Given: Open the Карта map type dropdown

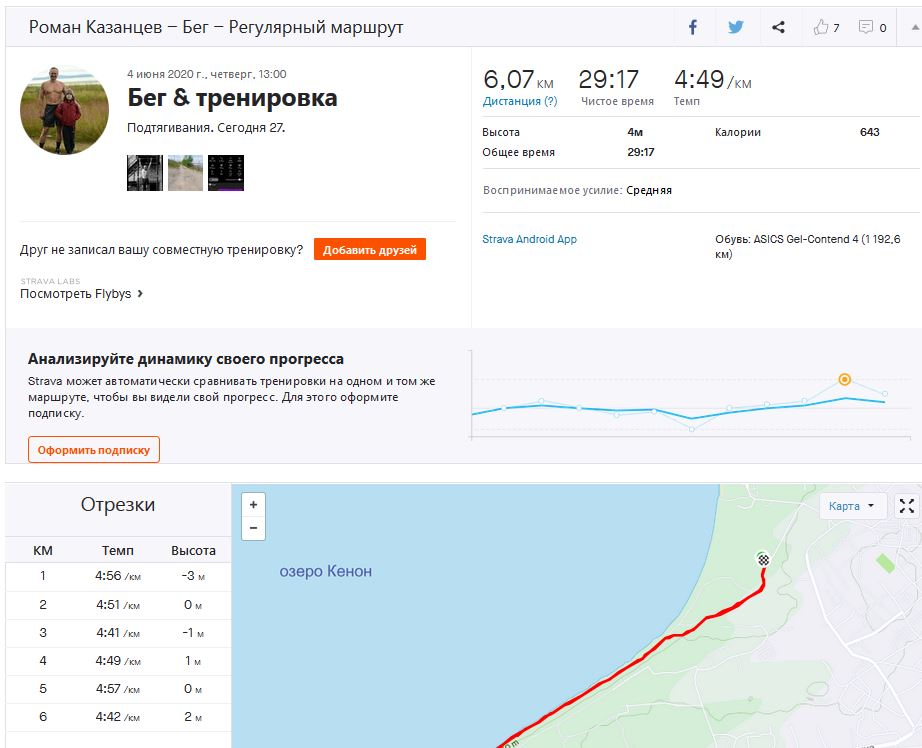Looking at the screenshot, I should click(x=851, y=506).
